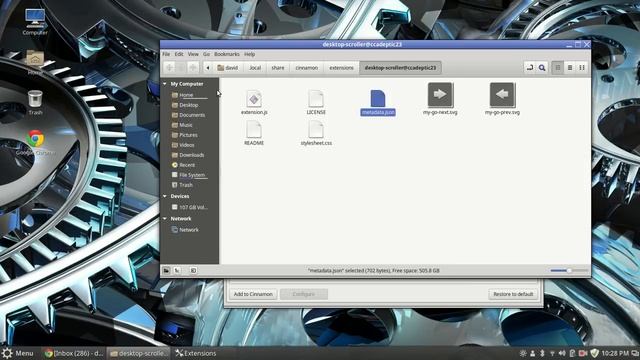Open the View menu
Image resolution: width=640 pixels, height=360 pixels.
pyautogui.click(x=193, y=54)
